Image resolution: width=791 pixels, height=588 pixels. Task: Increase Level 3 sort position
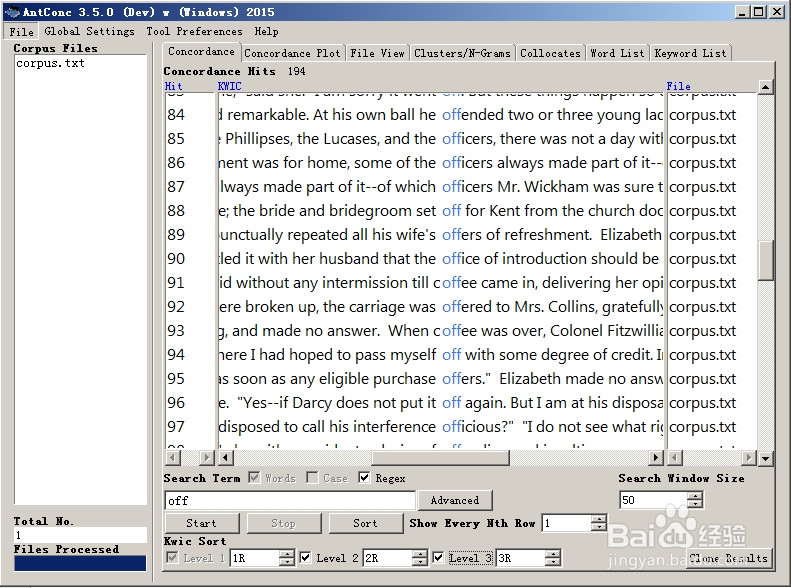click(x=553, y=554)
